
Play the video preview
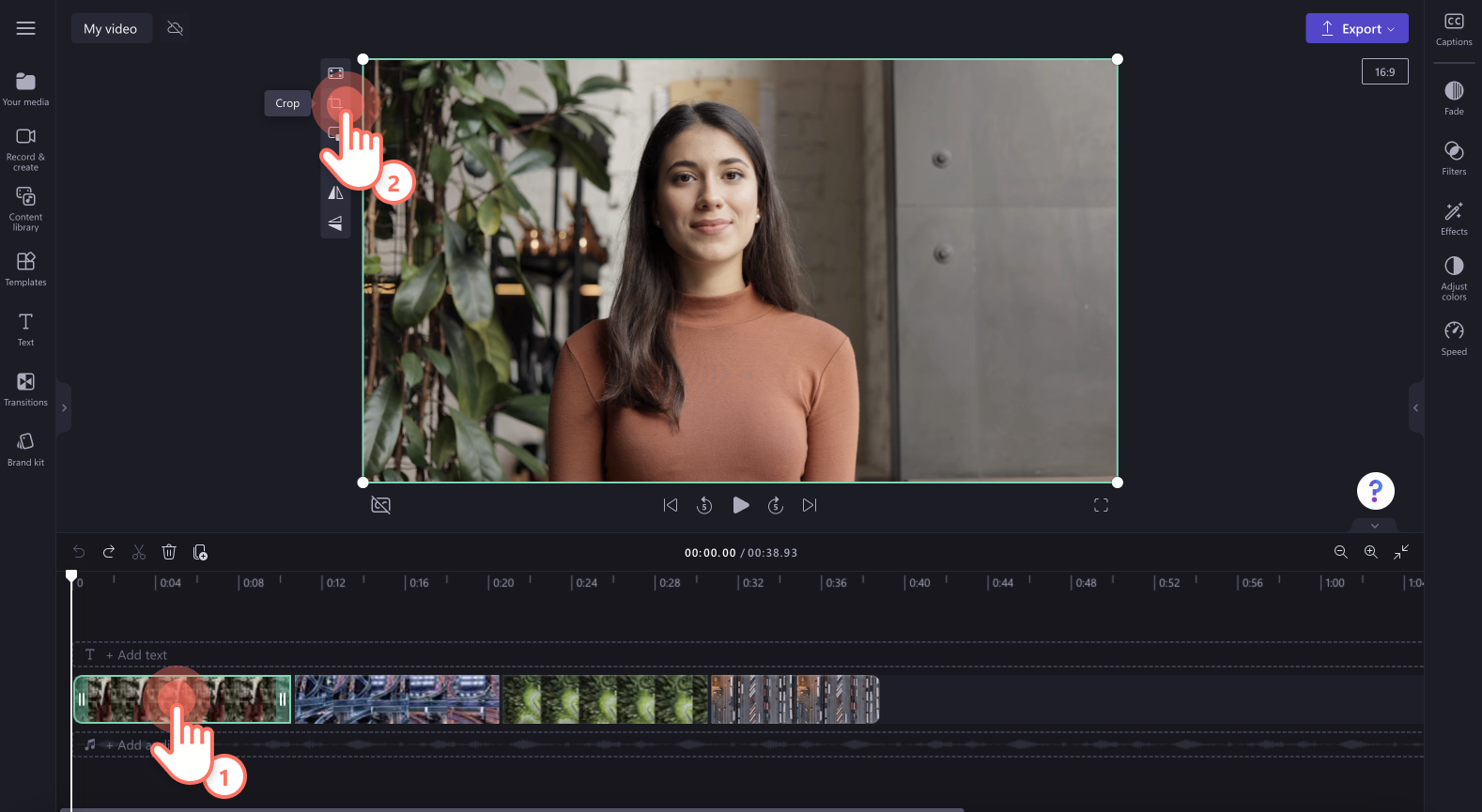[740, 505]
